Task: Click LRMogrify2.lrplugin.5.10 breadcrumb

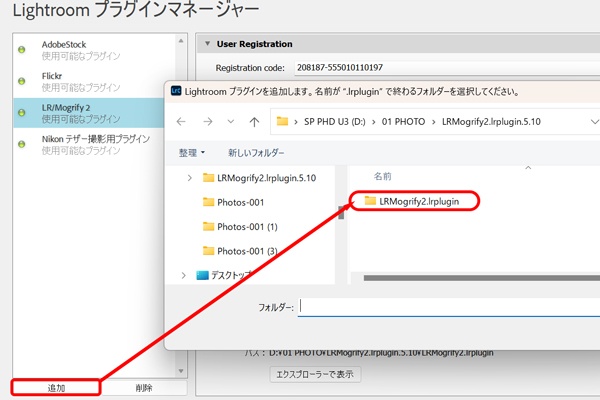Action: click(x=491, y=122)
